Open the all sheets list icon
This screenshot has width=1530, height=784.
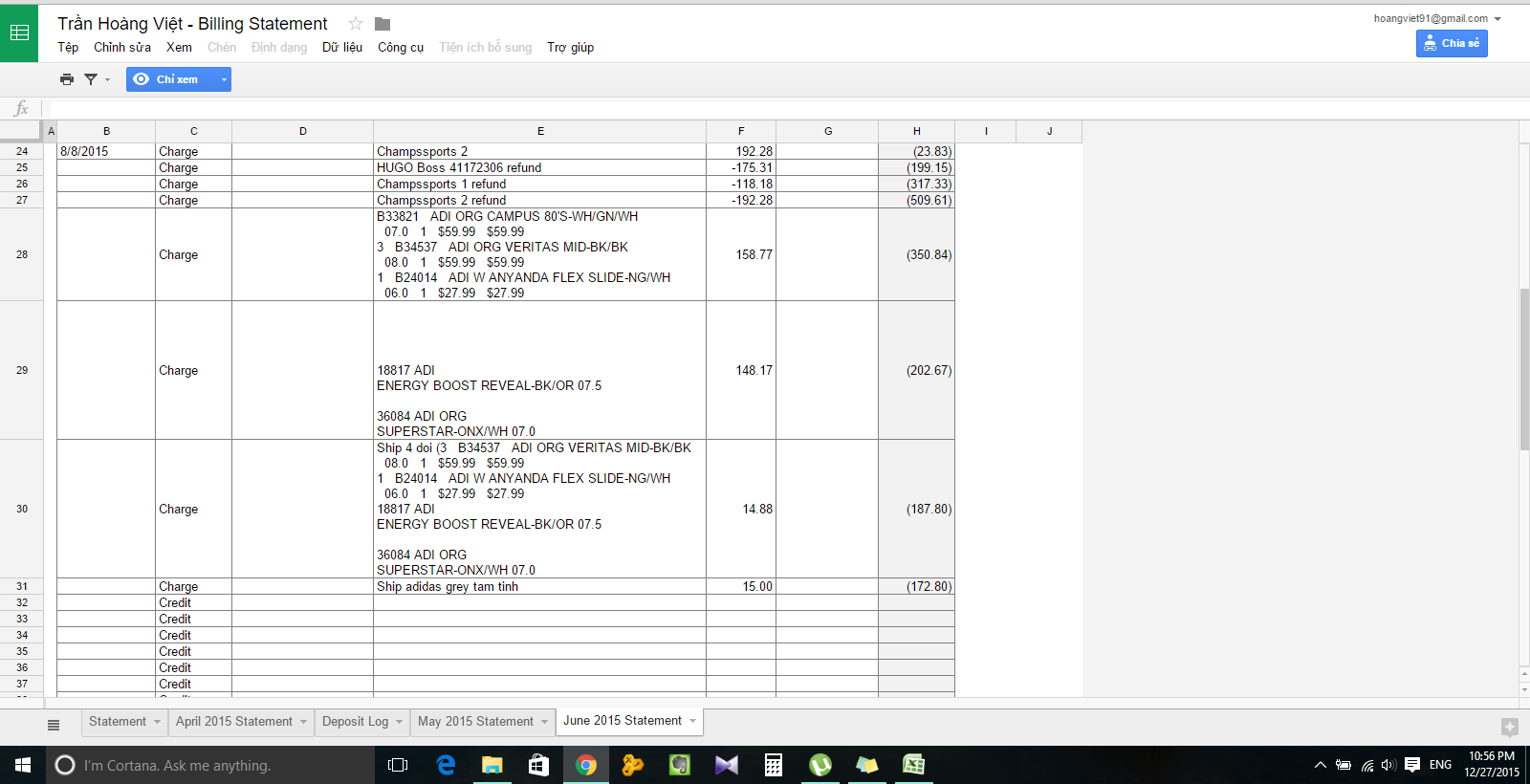[54, 725]
